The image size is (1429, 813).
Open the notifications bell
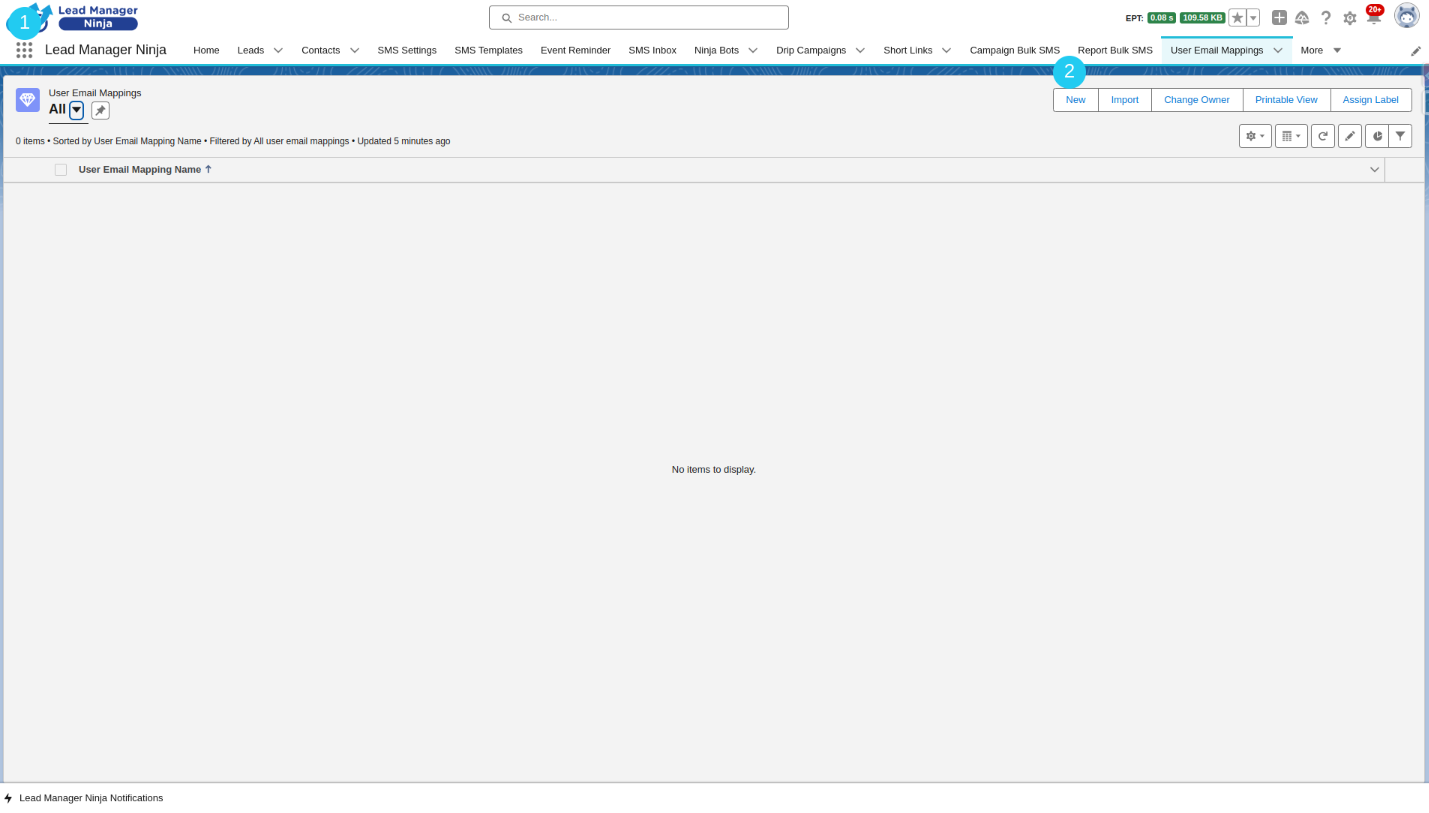click(x=1374, y=17)
